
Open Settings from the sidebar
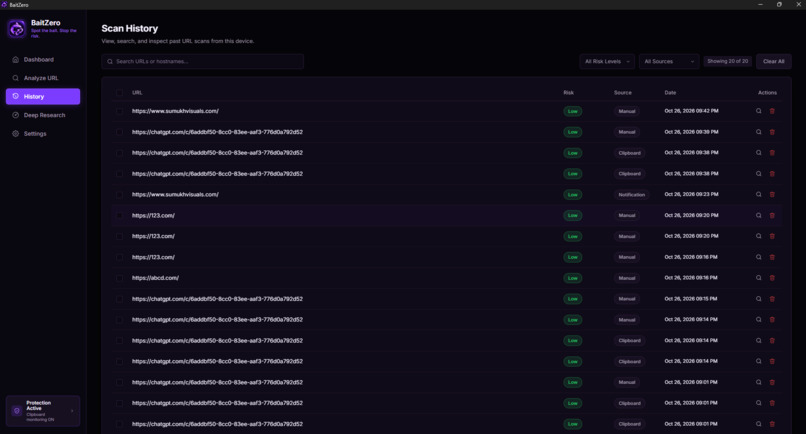(x=43, y=134)
